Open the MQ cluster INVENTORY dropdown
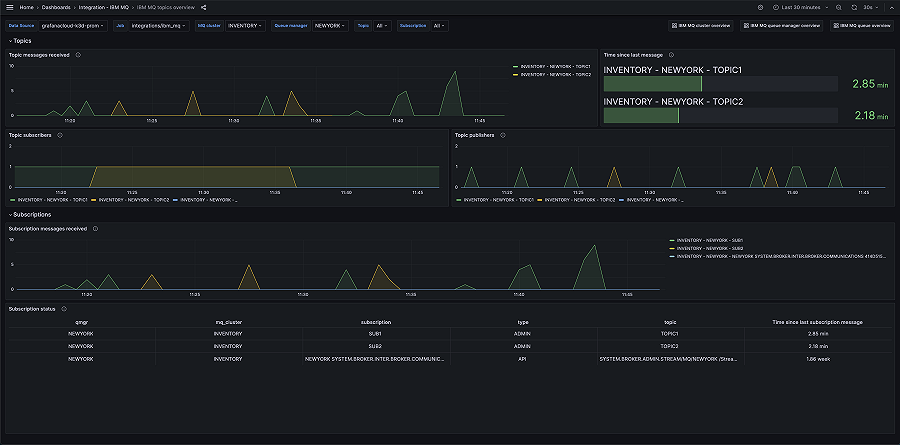Screen dimensions: 900x445 (245, 26)
